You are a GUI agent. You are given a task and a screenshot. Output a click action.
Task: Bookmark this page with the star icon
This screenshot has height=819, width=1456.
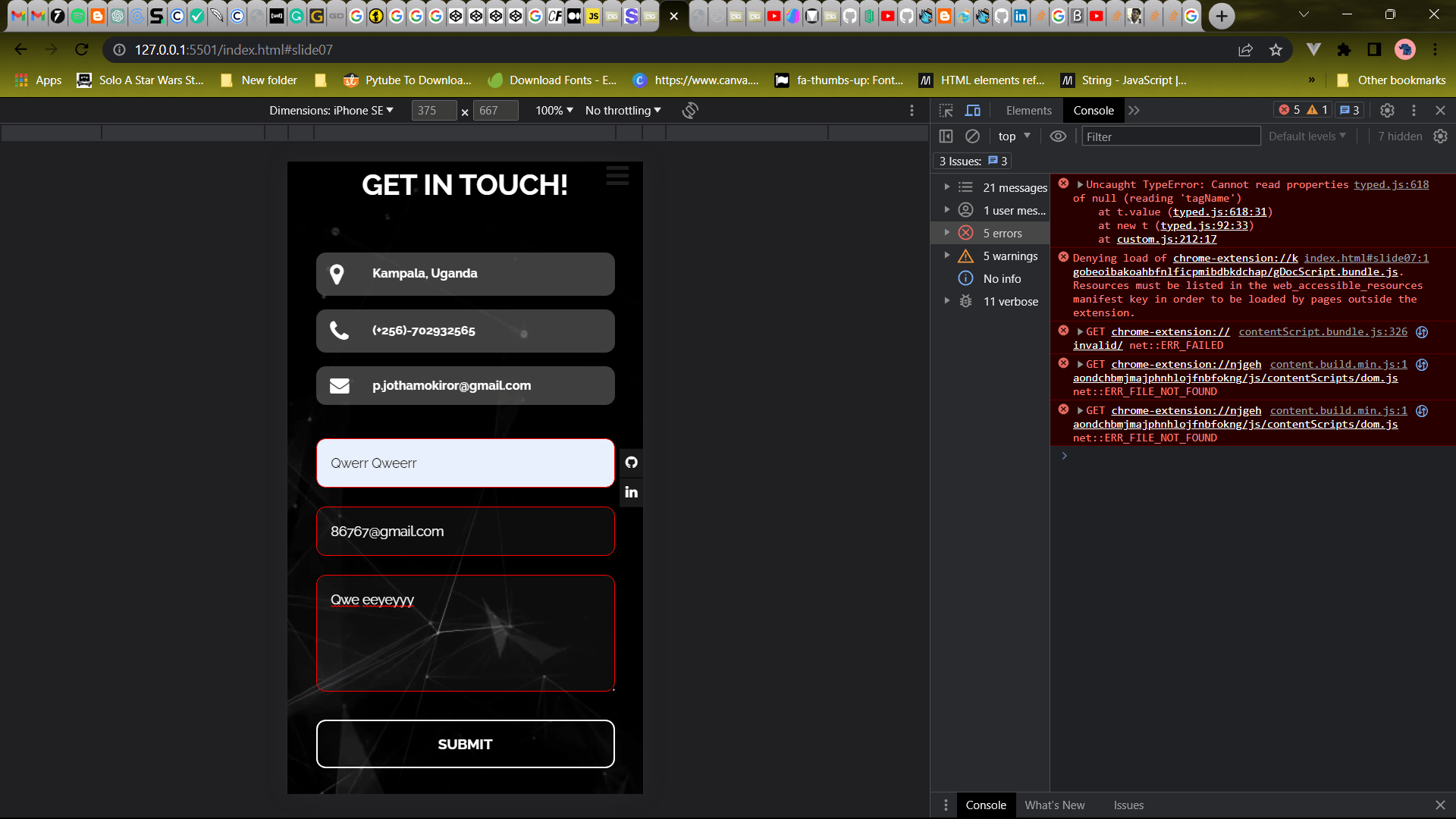tap(1276, 50)
